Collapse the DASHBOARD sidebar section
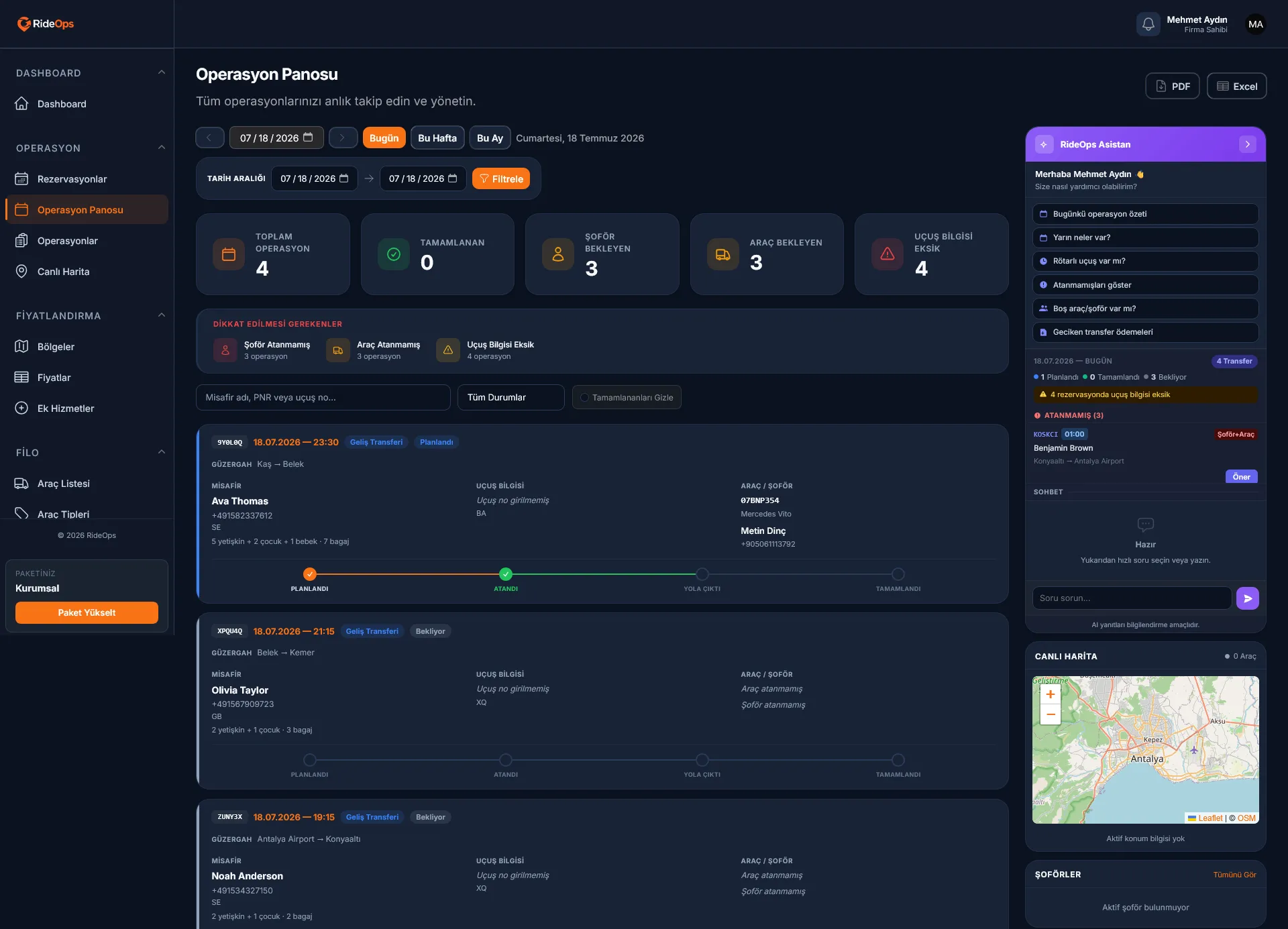1288x929 pixels. [x=161, y=72]
